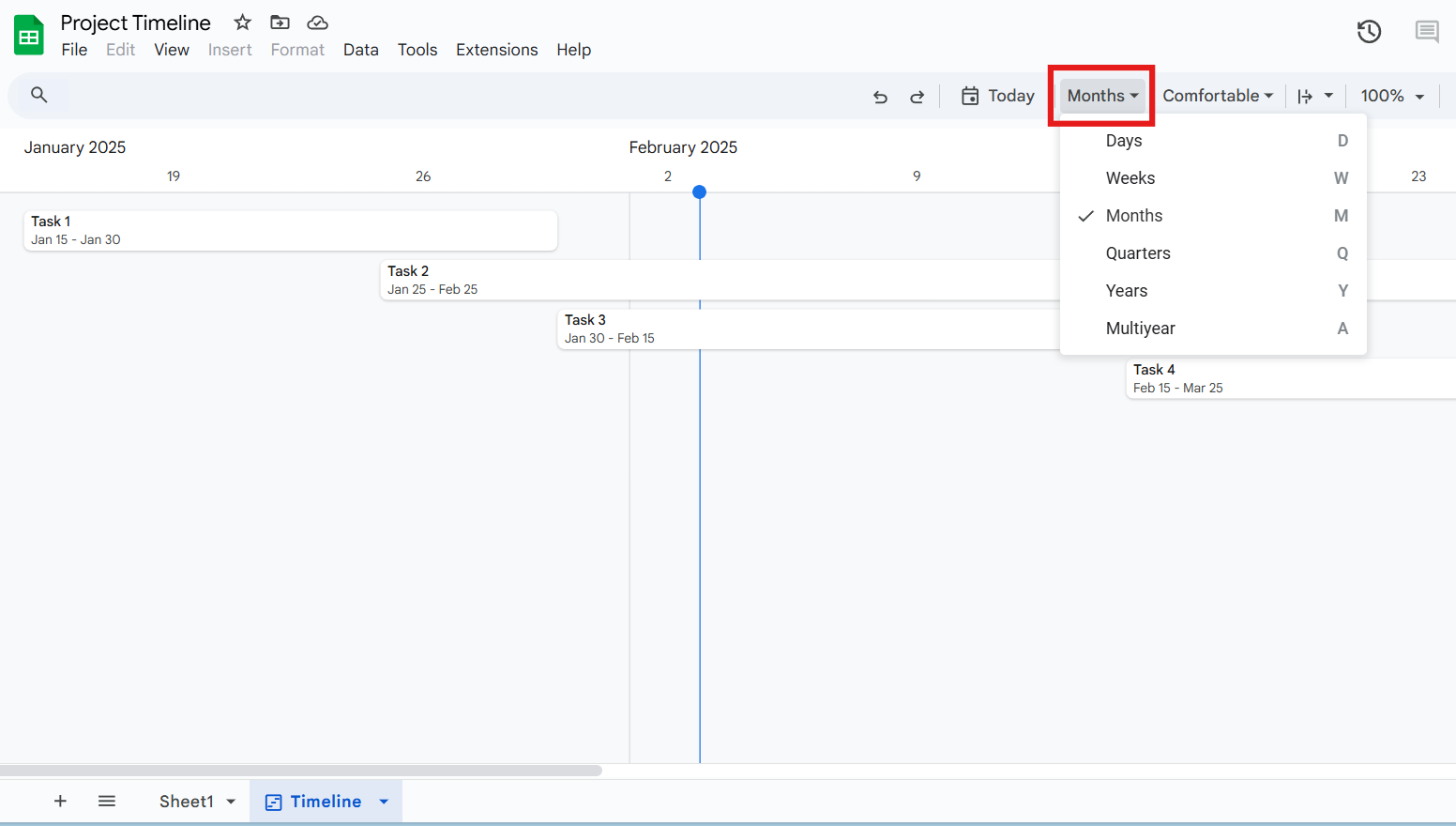Image resolution: width=1456 pixels, height=826 pixels.
Task: Jump to Today in timeline
Action: (997, 96)
